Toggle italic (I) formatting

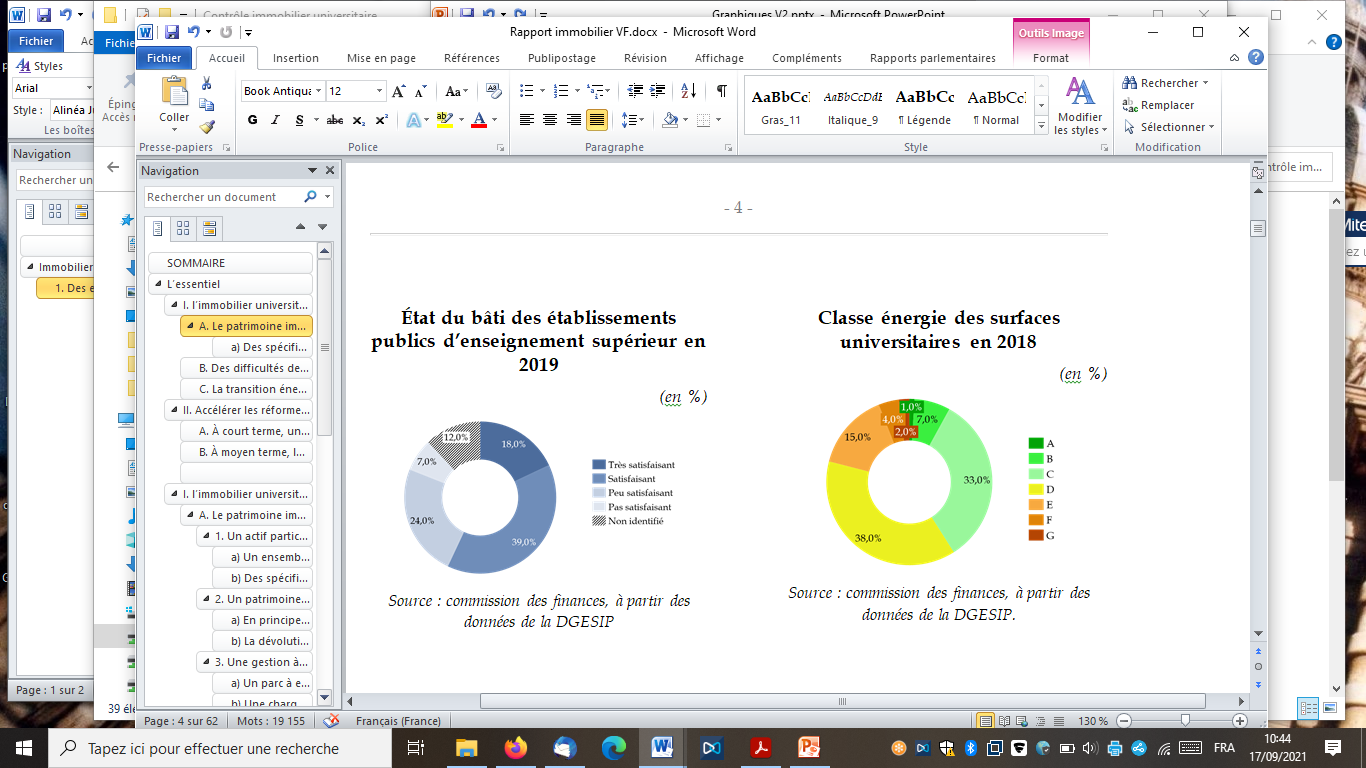276,120
